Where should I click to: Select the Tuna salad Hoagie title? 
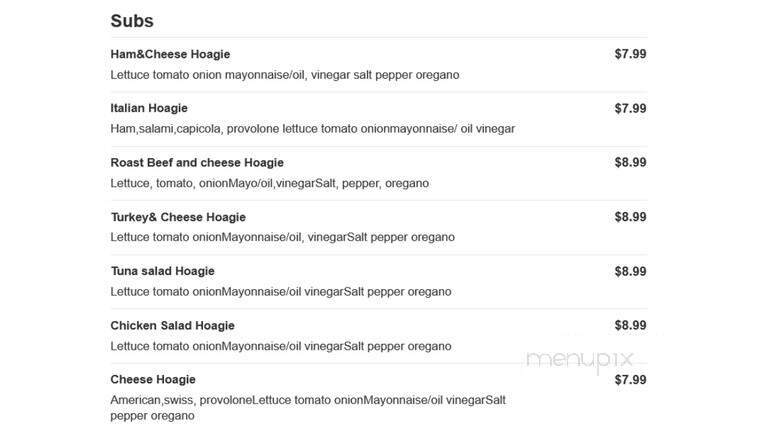click(162, 271)
